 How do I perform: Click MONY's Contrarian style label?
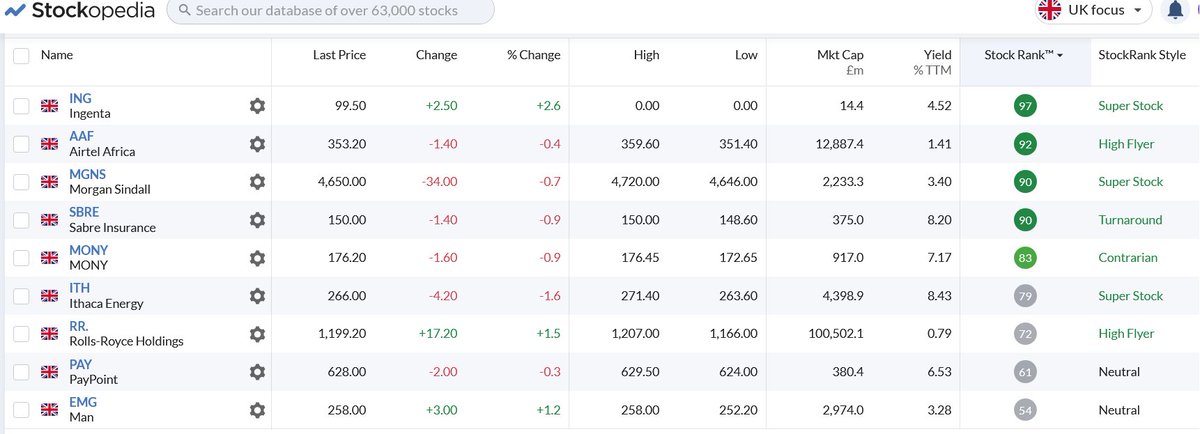click(1128, 258)
